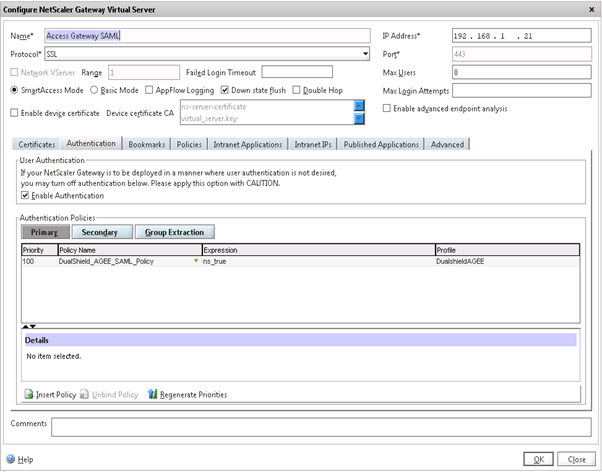The width and height of the screenshot is (602, 472).
Task: Click the Regenerate Priorities icon
Action: coord(153,395)
